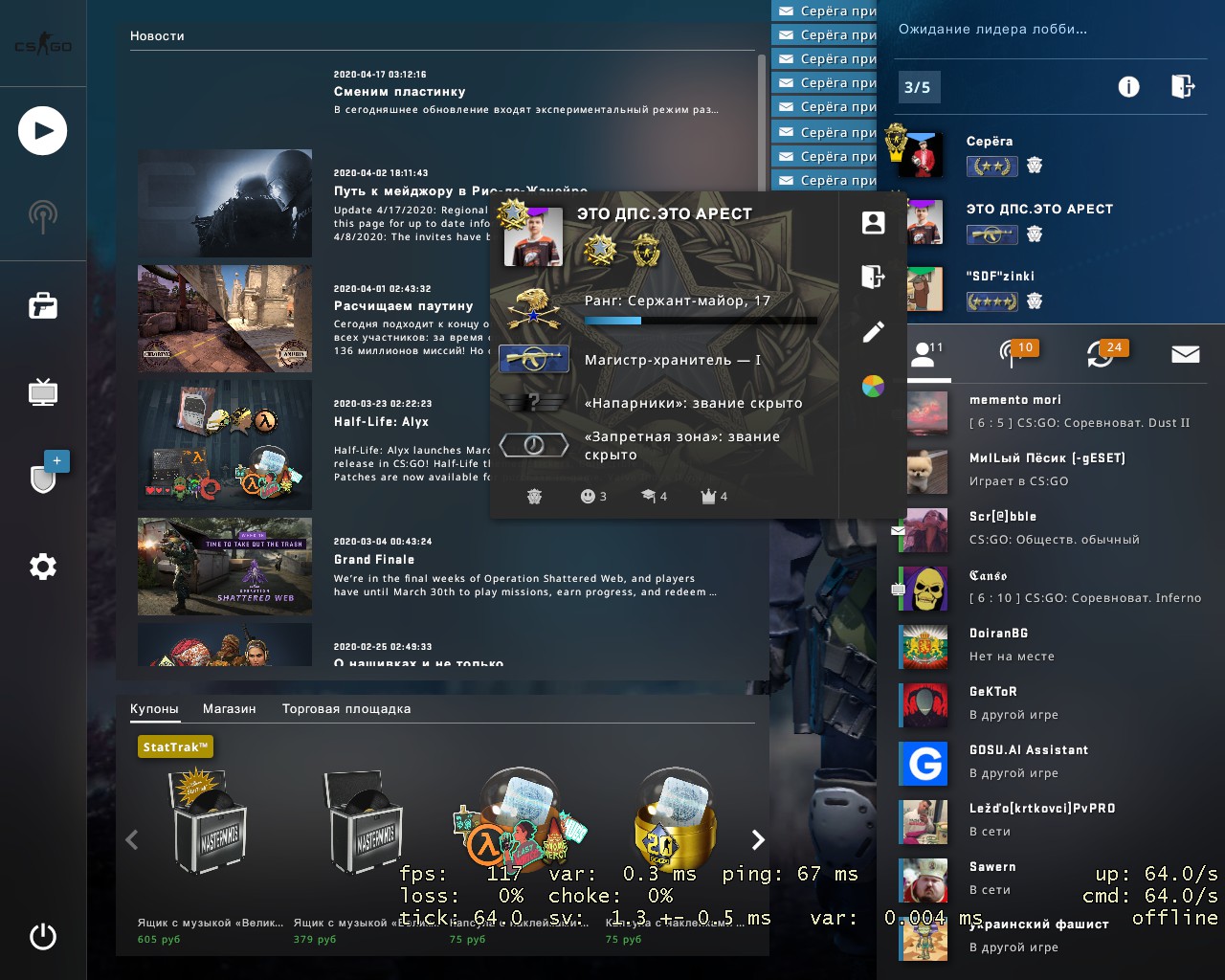Open settings via the gear icon
This screenshot has width=1225, height=980.
click(43, 567)
